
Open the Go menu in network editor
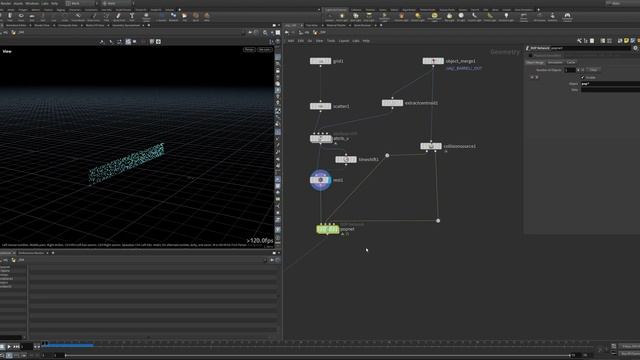tap(310, 41)
